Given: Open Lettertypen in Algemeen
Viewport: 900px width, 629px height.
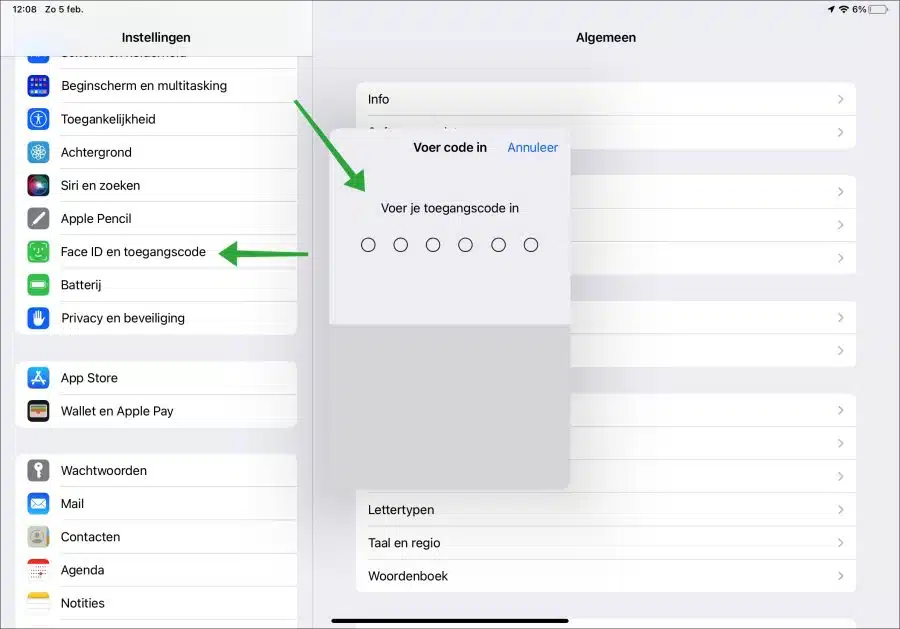Looking at the screenshot, I should [x=606, y=510].
